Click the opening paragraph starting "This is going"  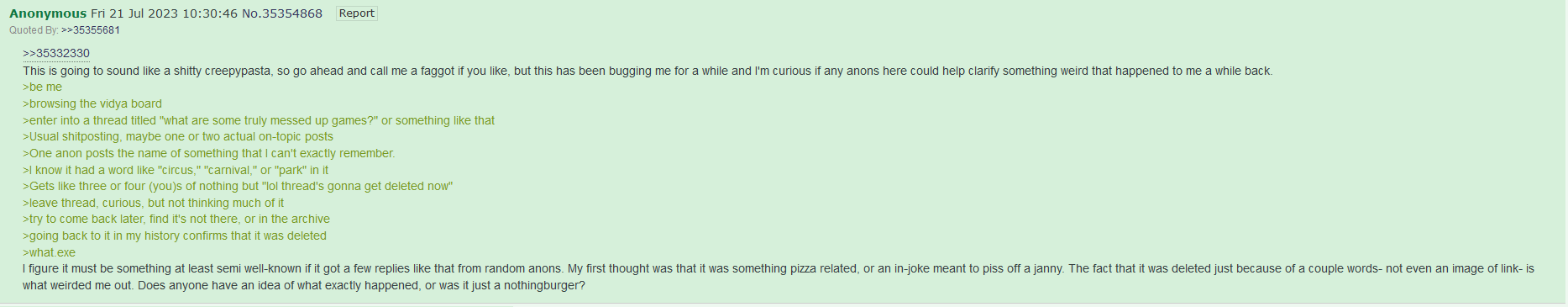648,71
